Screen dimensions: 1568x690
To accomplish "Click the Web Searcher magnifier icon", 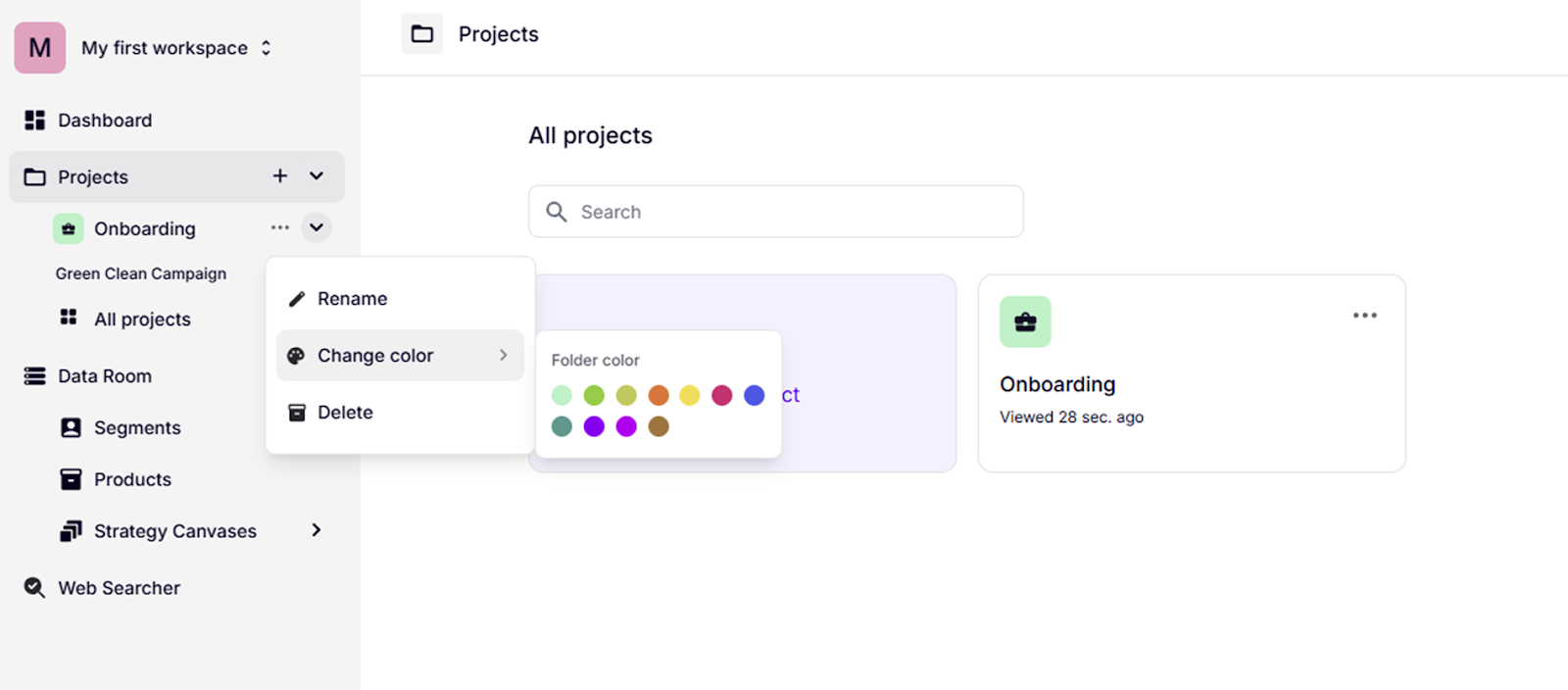I will click(x=34, y=588).
